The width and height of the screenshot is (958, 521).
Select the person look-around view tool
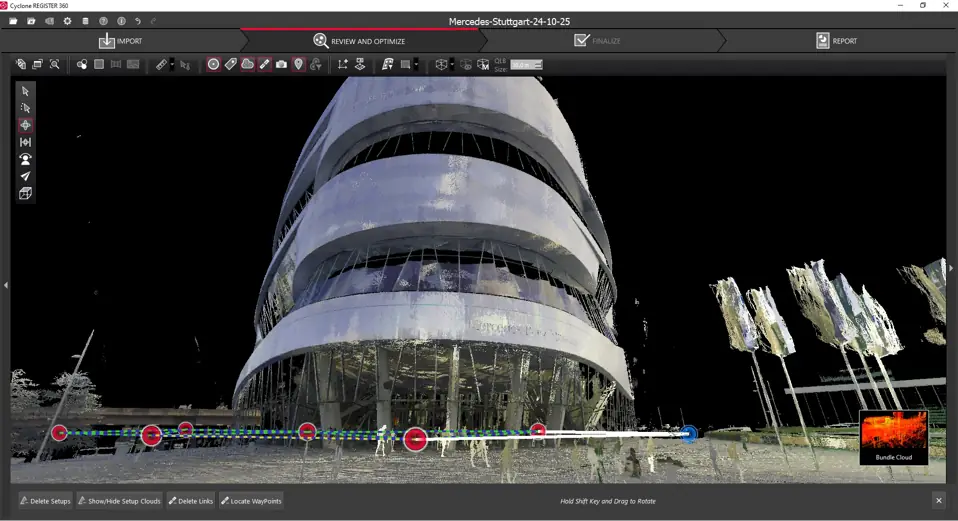(25, 159)
